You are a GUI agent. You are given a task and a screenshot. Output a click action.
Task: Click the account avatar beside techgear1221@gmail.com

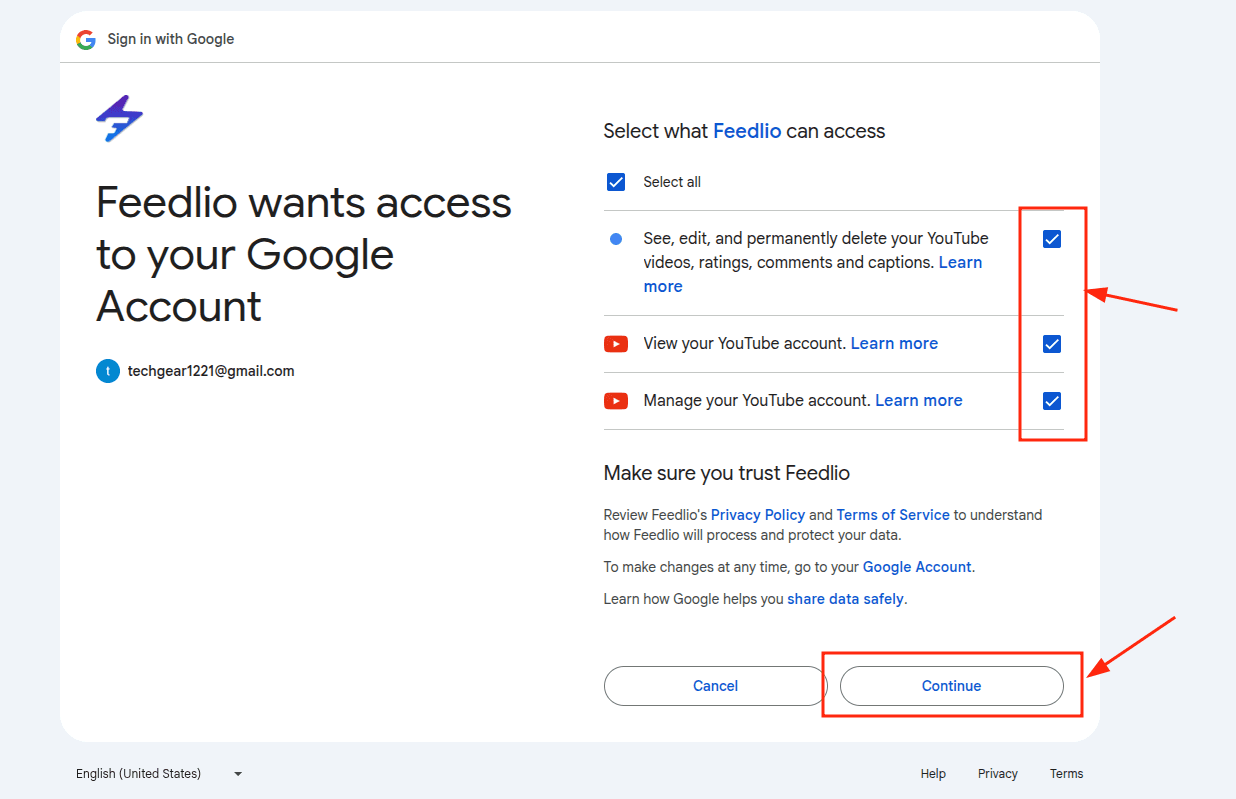[108, 371]
